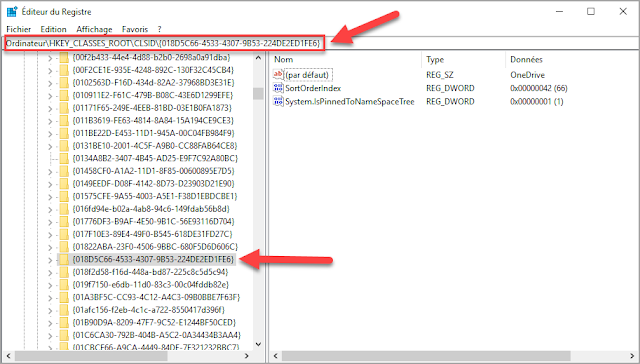Click folder icon of {0149EEDF-D08F-4142-8D73-D23903D21E90}
The width and height of the screenshot is (640, 364).
tap(64, 184)
